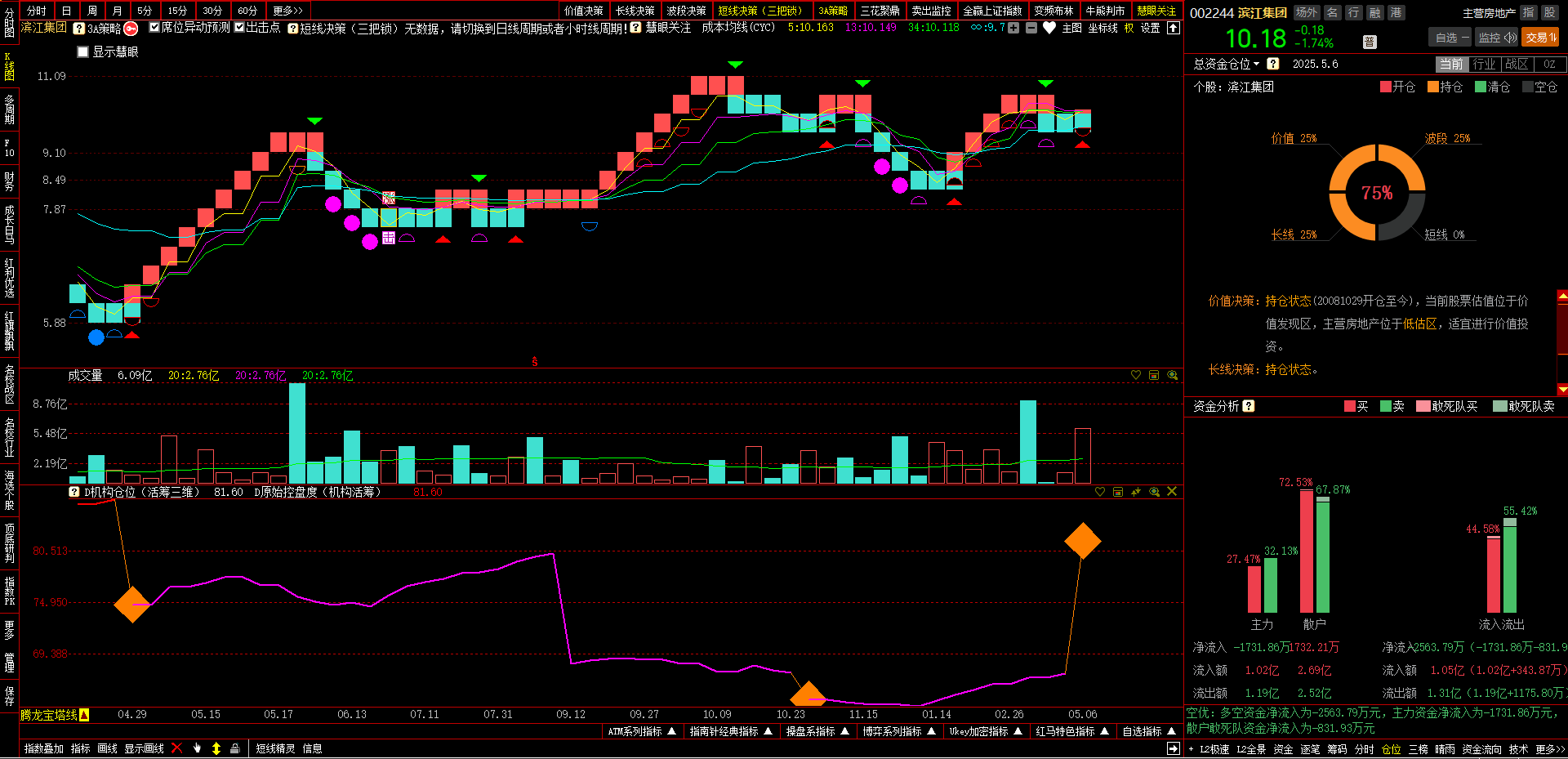The width and height of the screenshot is (1568, 759).
Task: Click magnifier icon in 成交量 panel header
Action: pos(1173,375)
